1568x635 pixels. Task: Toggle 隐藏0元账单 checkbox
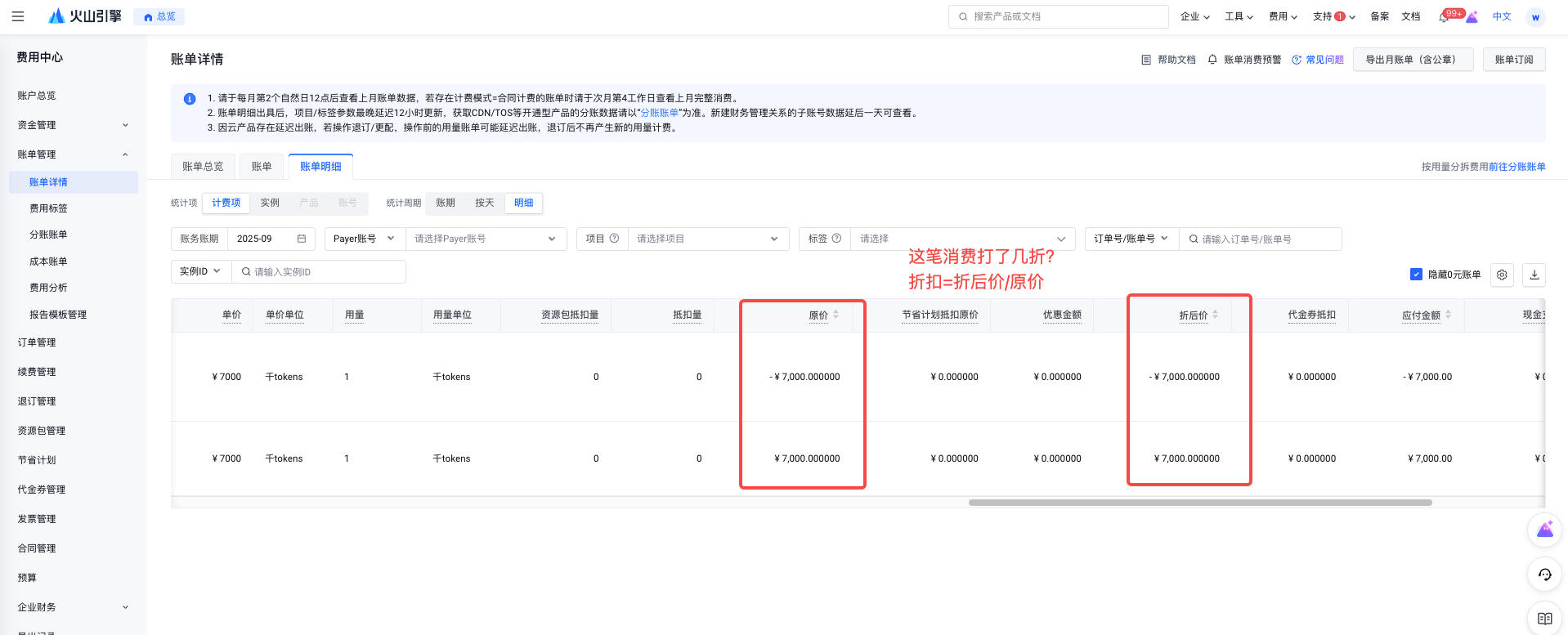[x=1416, y=275]
